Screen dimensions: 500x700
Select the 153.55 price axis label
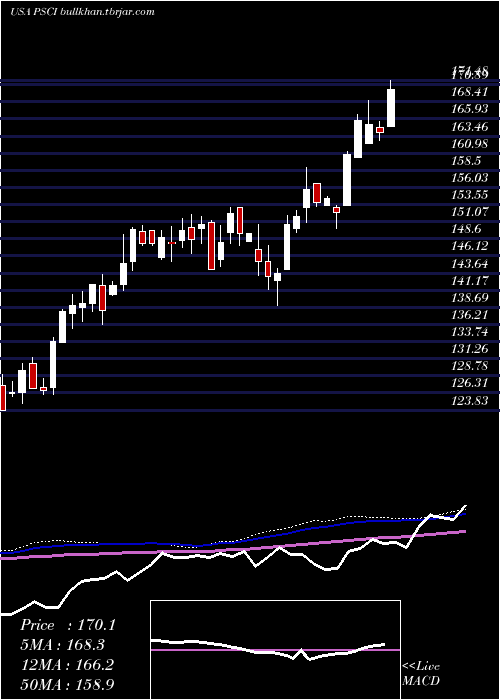(470, 195)
